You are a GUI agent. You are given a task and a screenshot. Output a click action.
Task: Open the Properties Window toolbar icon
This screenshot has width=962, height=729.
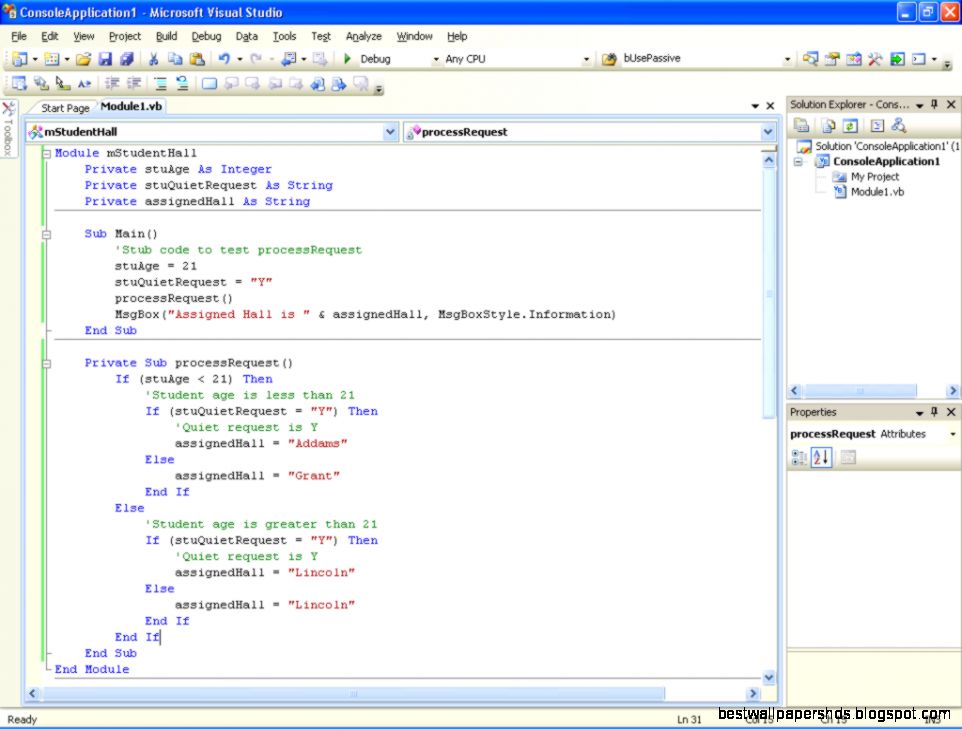[x=832, y=59]
